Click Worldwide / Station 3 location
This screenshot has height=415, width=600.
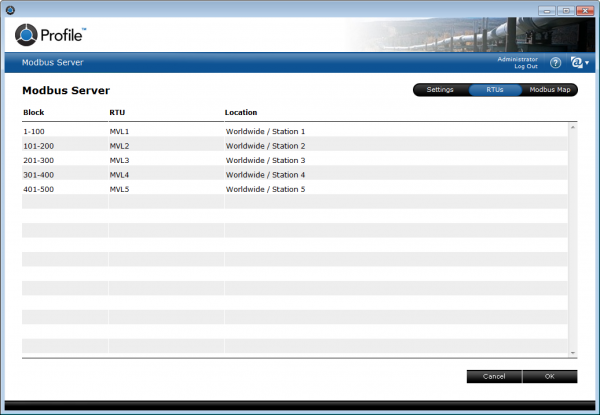265,161
